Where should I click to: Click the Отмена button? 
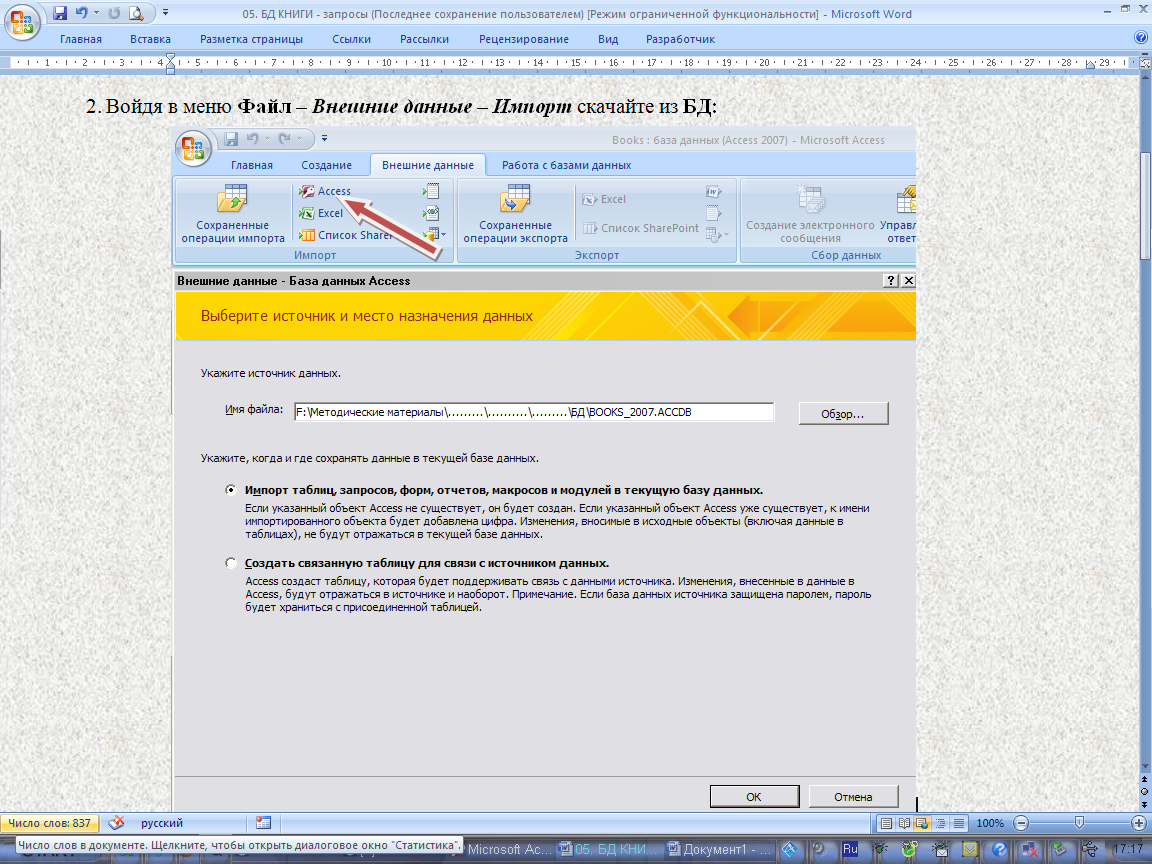(x=853, y=796)
